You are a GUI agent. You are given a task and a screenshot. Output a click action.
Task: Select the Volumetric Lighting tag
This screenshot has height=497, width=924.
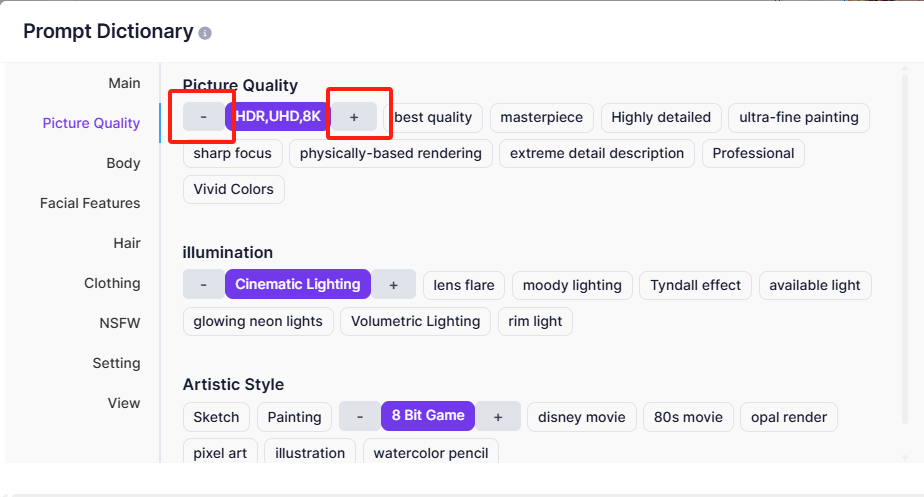click(415, 321)
